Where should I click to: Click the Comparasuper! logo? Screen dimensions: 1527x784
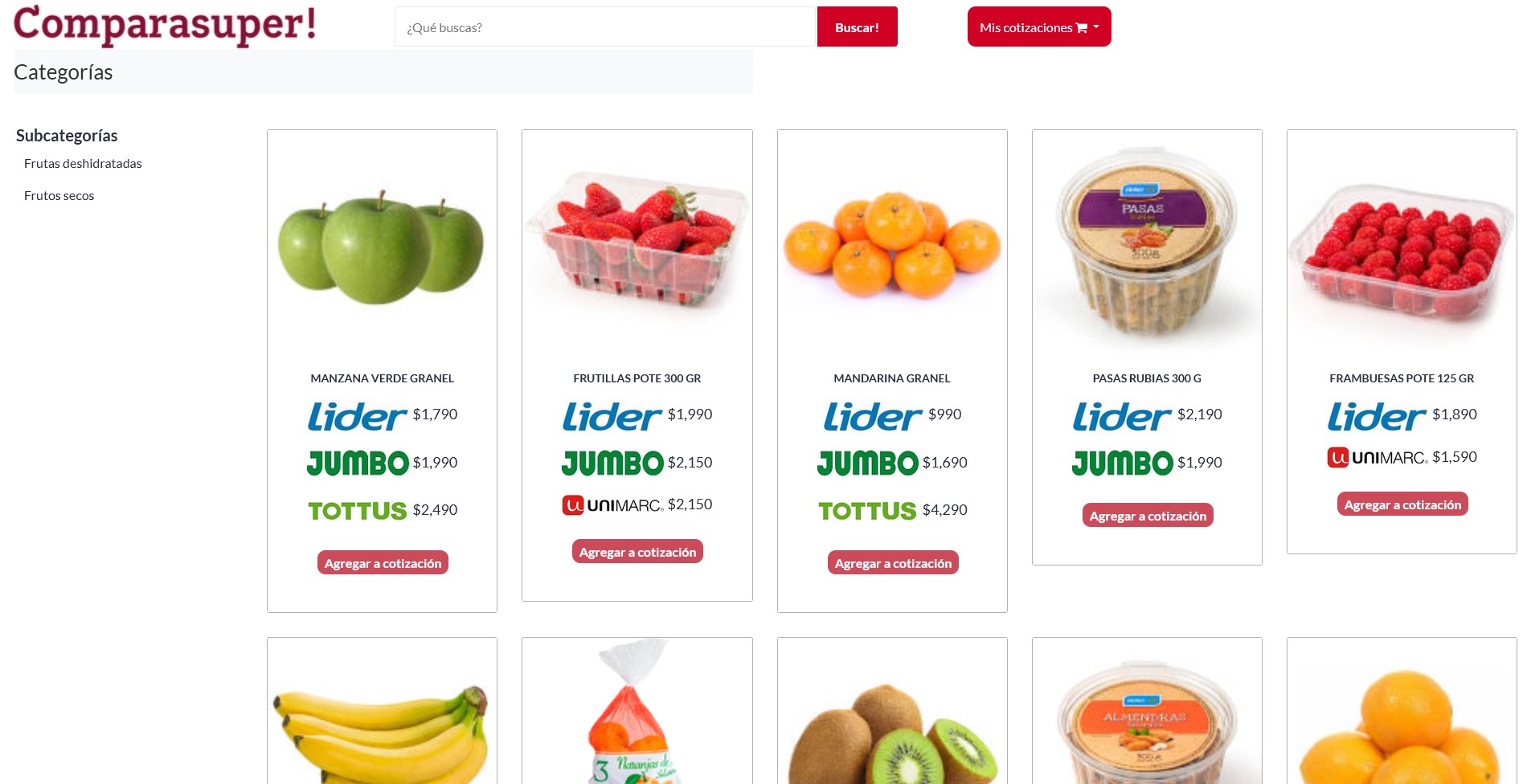165,24
